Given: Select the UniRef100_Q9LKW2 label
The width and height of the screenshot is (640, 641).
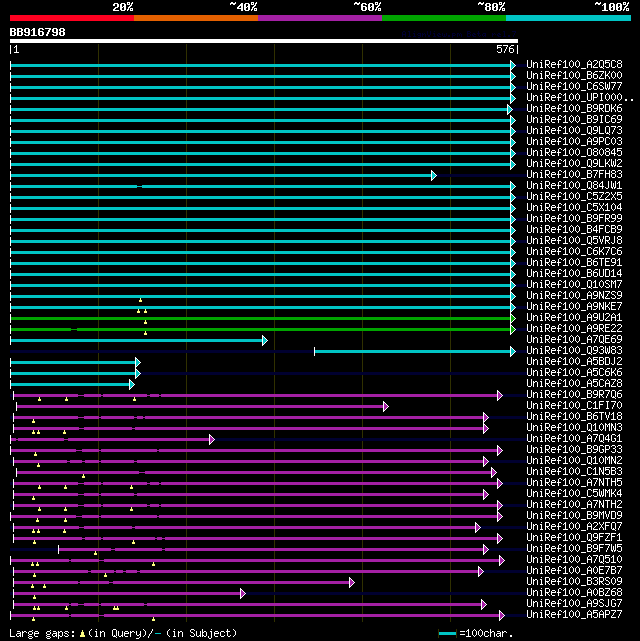Looking at the screenshot, I should click(x=574, y=164).
